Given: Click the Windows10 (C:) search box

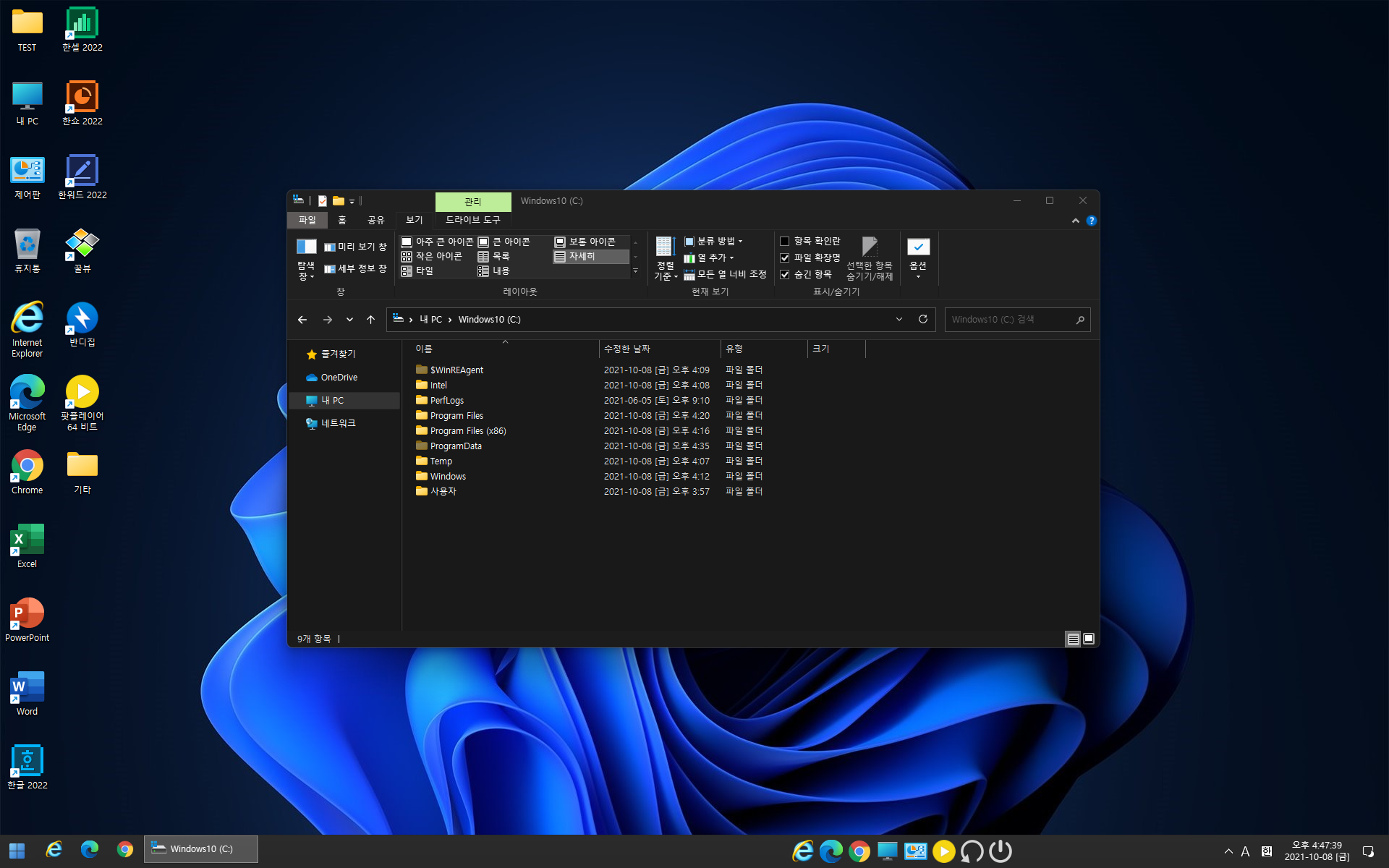Looking at the screenshot, I should pyautogui.click(x=1017, y=320).
